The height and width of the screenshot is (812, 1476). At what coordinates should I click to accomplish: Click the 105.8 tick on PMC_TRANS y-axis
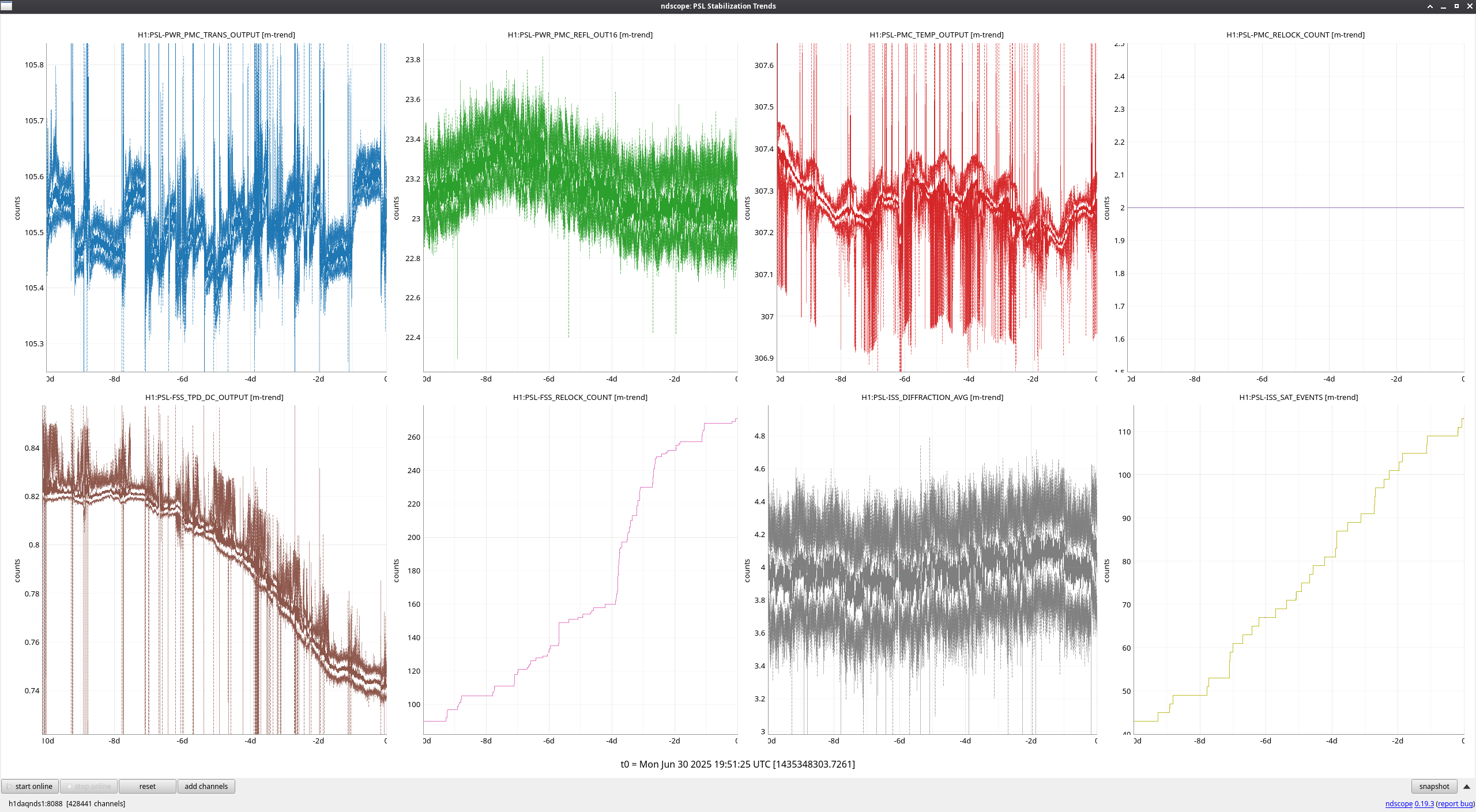coord(34,65)
